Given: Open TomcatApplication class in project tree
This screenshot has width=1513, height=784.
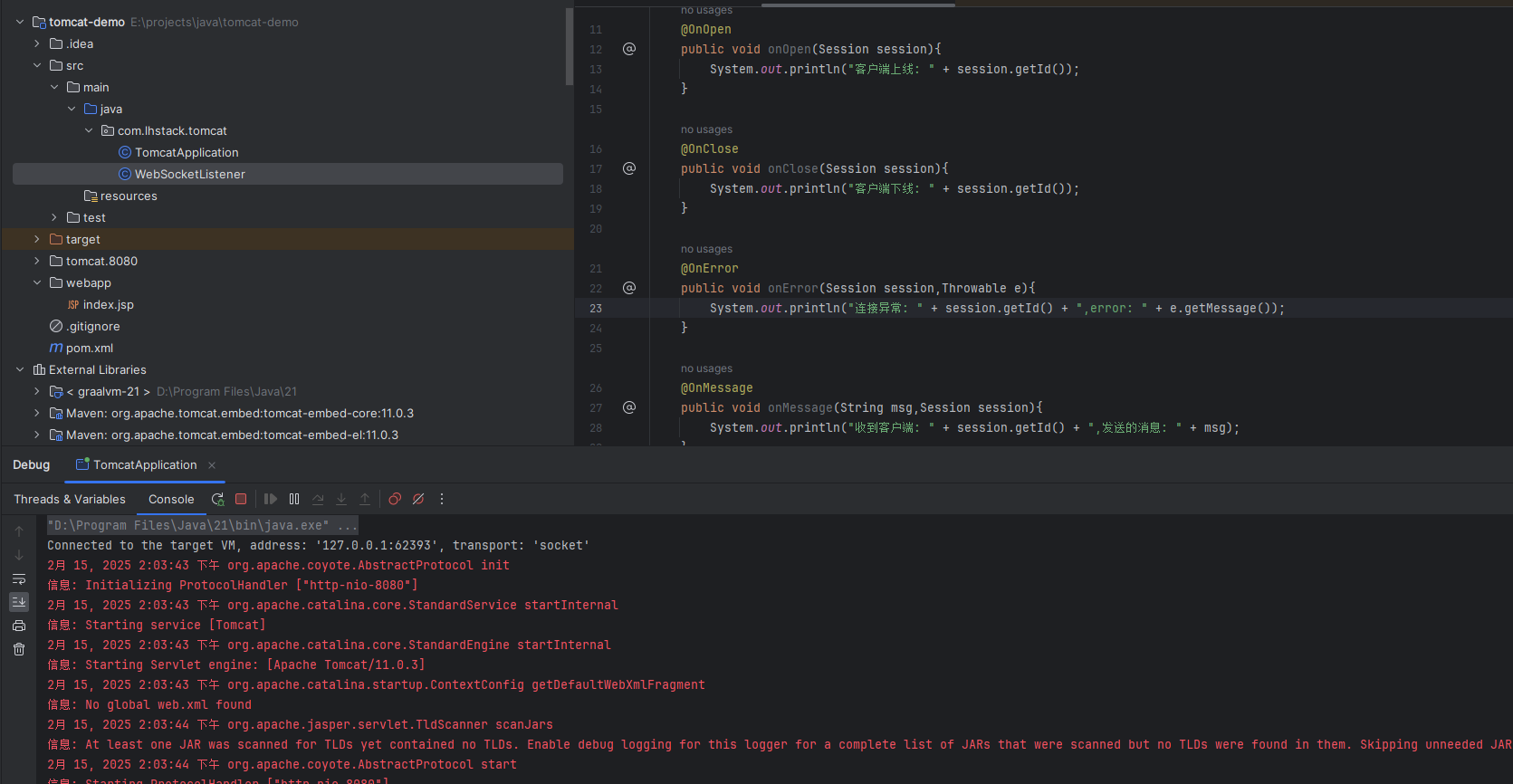Looking at the screenshot, I should pyautogui.click(x=187, y=152).
